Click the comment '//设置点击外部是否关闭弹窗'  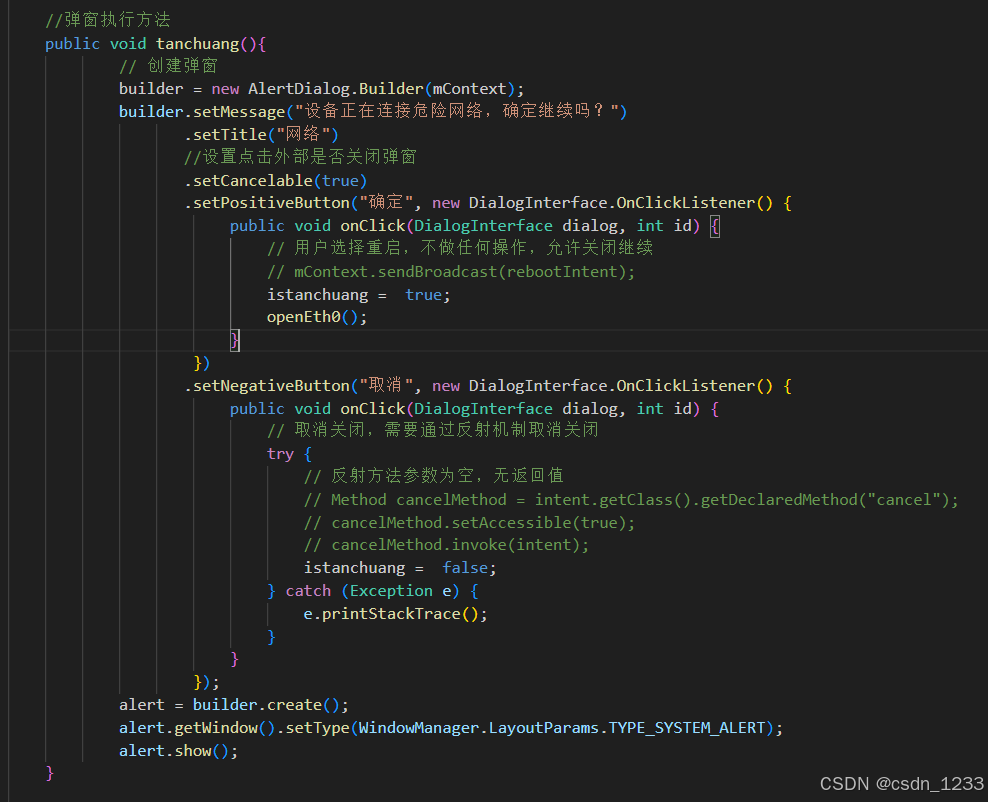[x=301, y=157]
